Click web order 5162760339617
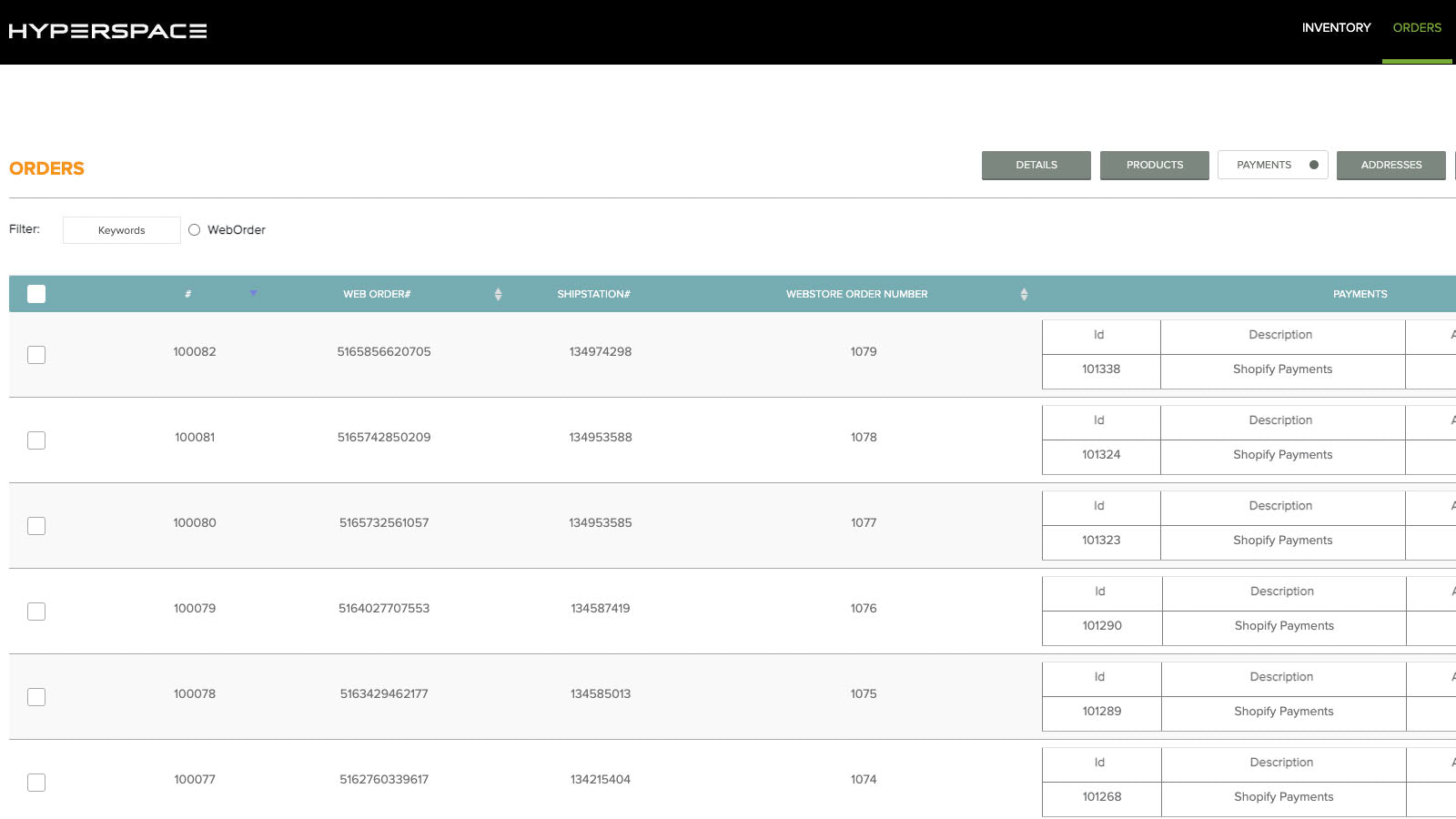This screenshot has width=1456, height=819. (x=384, y=779)
